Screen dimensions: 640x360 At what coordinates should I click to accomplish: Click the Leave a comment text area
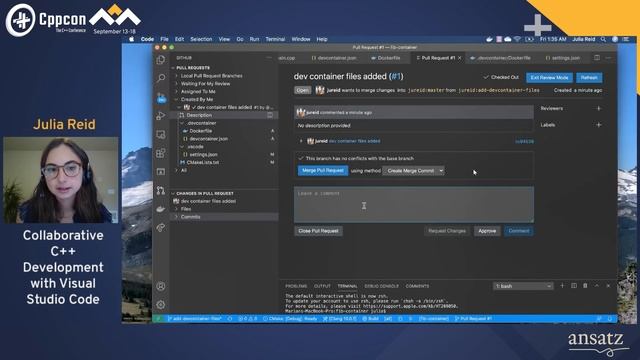pos(414,204)
